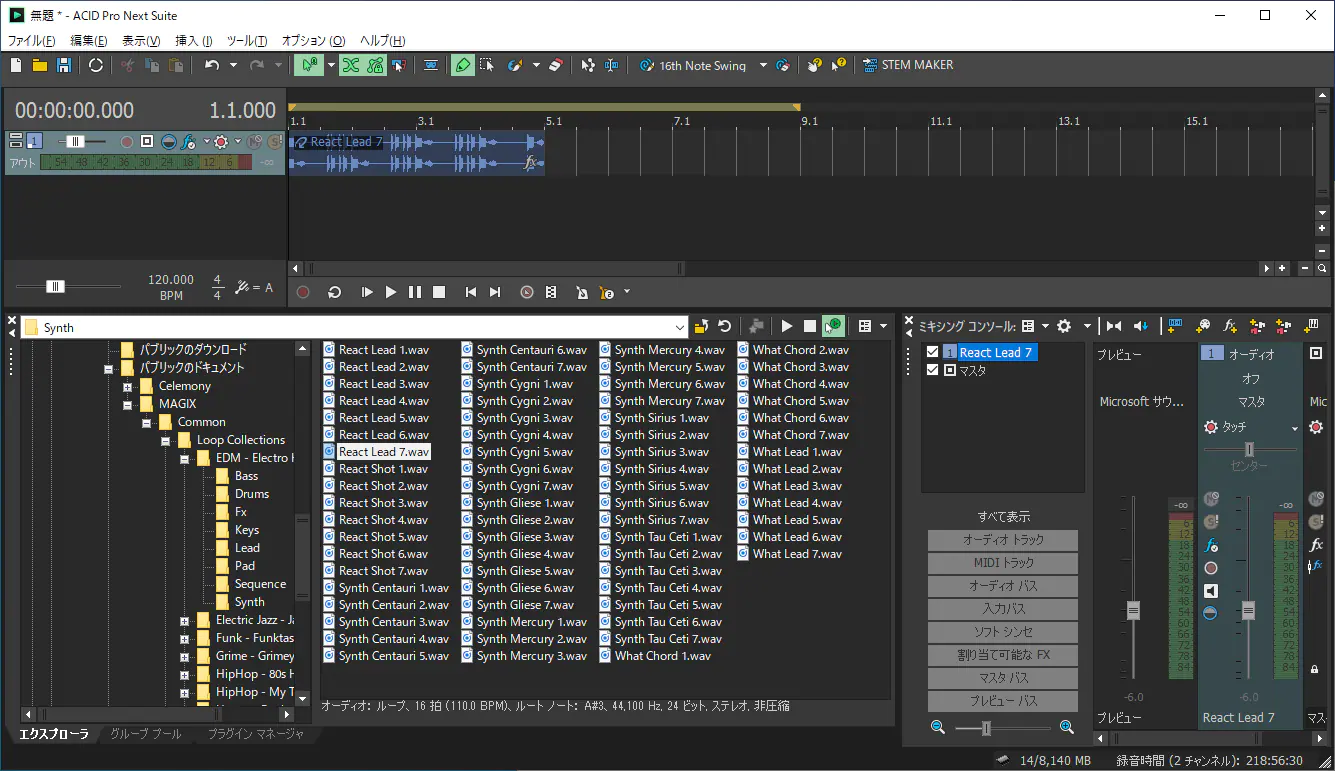Open the 16th Note Swing dropdown
This screenshot has width=1335, height=771.
pos(763,66)
